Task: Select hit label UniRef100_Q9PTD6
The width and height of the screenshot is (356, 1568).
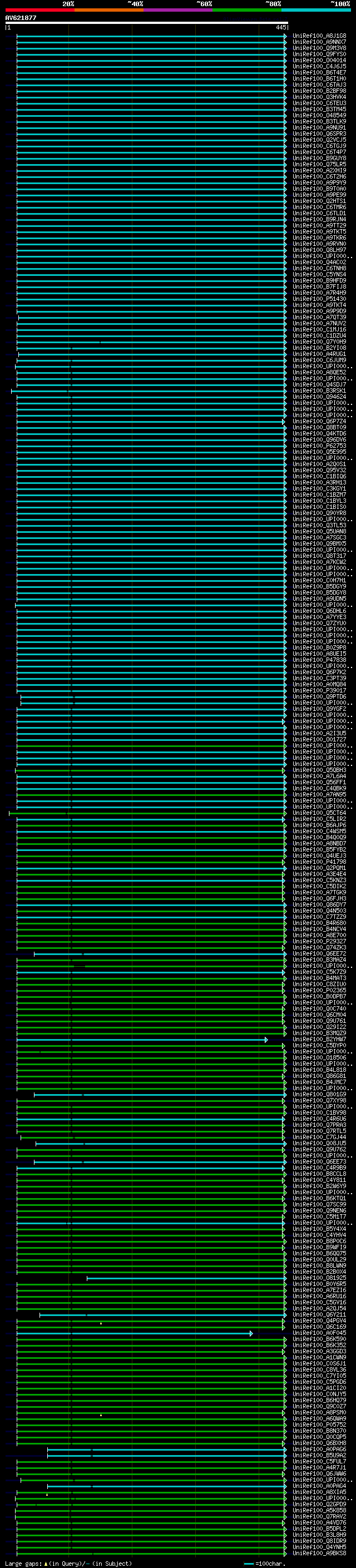Action: (319, 696)
